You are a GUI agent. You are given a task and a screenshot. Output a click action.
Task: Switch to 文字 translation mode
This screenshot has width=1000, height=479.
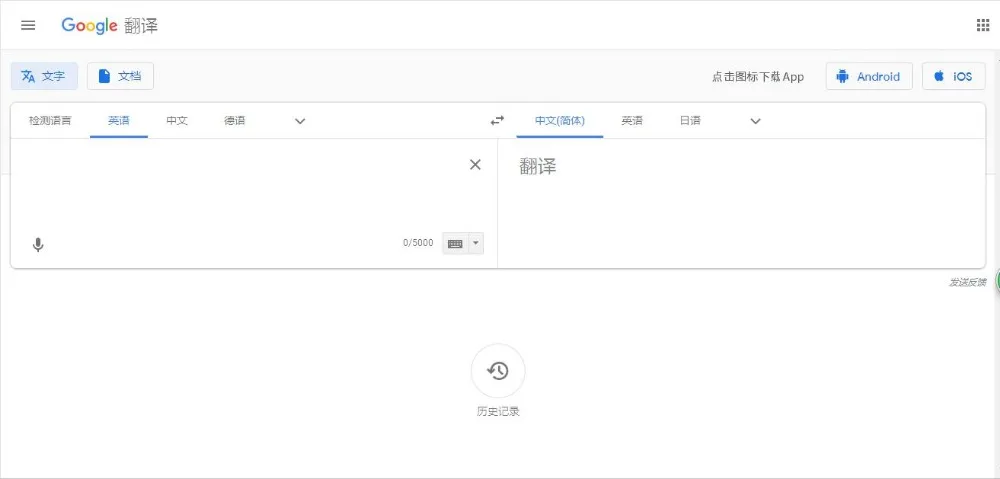(x=44, y=77)
